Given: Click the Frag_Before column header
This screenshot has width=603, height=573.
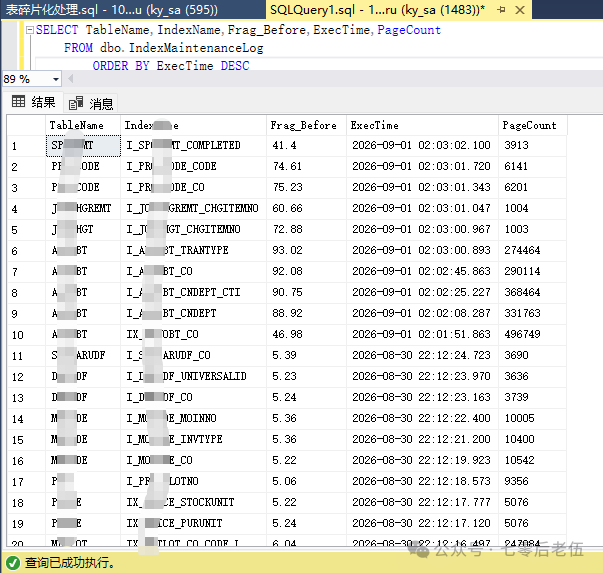Looking at the screenshot, I should tap(306, 125).
